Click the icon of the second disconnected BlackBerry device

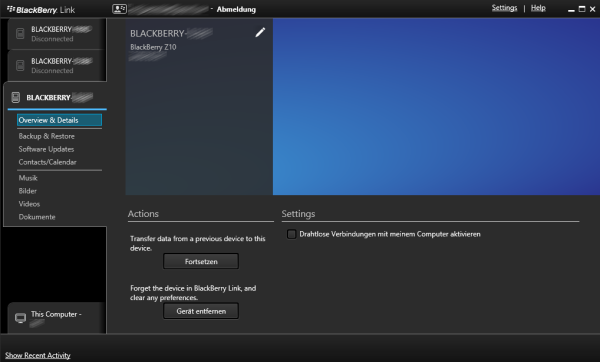click(20, 65)
